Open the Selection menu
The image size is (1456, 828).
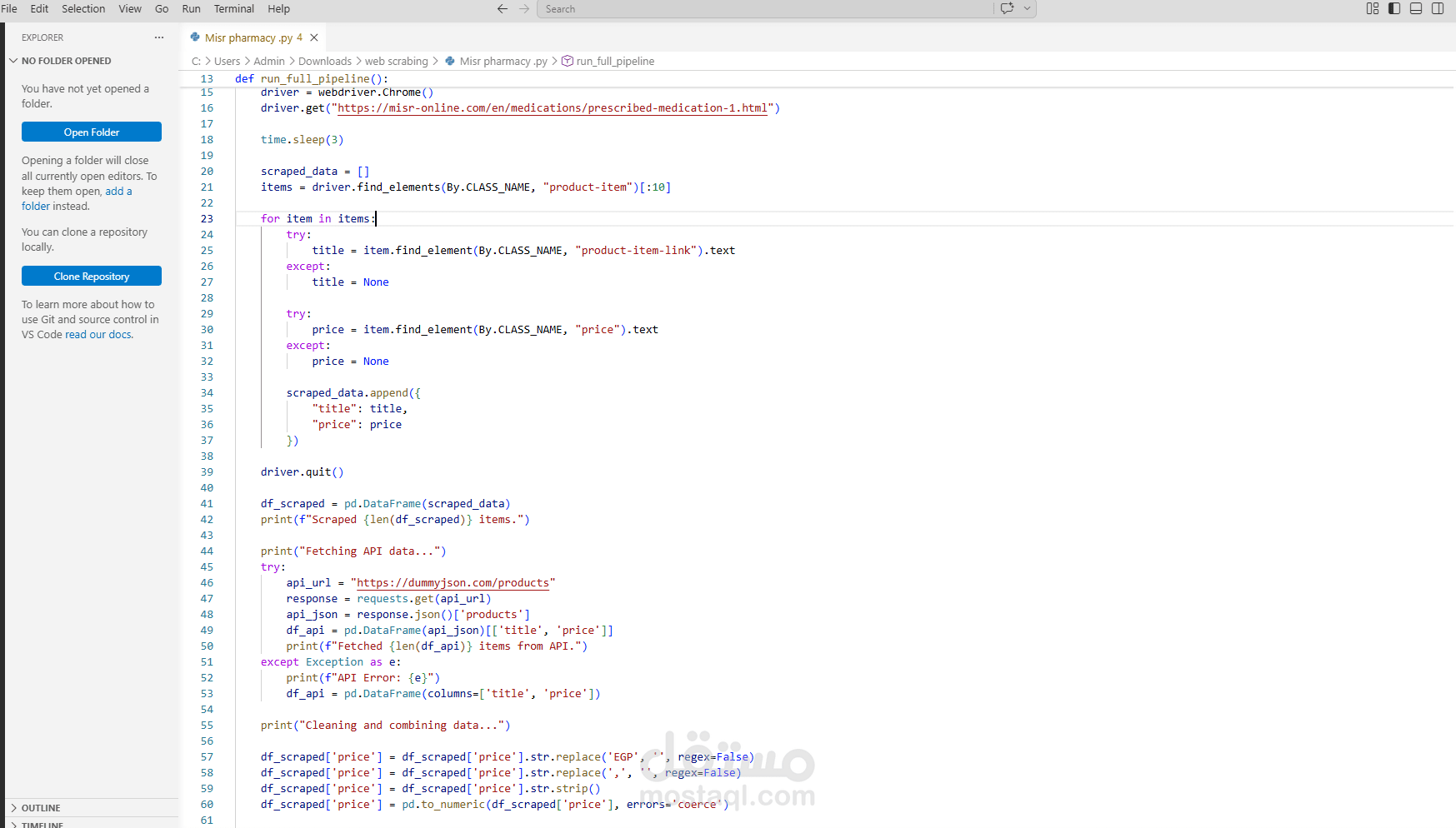[x=83, y=8]
